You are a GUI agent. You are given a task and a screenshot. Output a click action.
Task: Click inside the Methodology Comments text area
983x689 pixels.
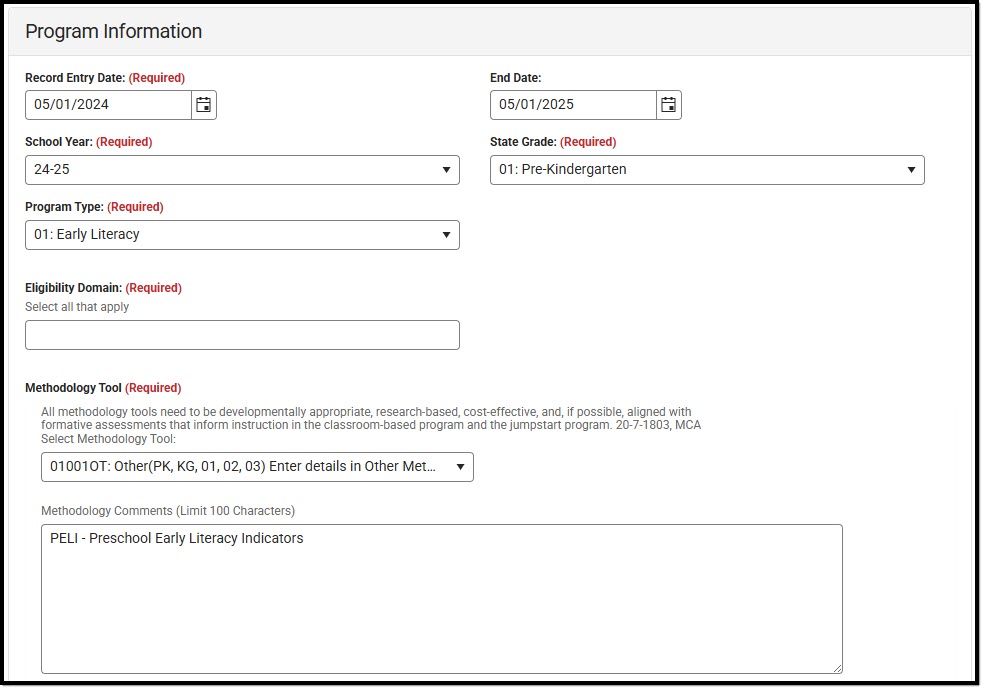(442, 599)
